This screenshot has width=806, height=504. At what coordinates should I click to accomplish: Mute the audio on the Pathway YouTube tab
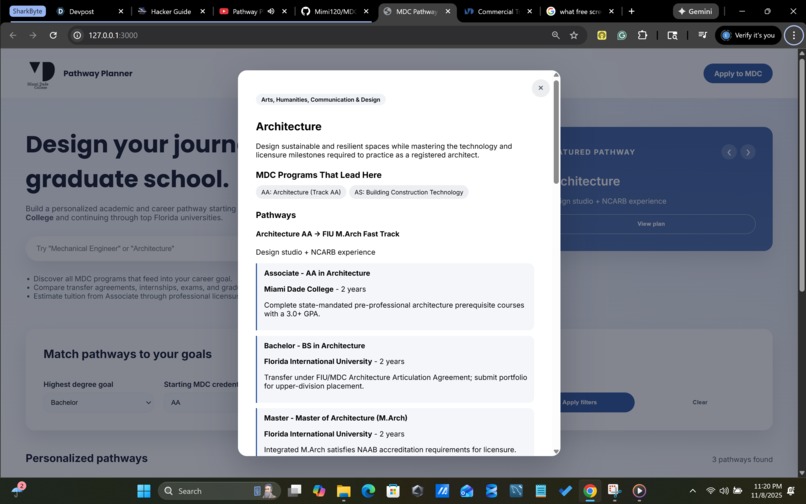click(x=271, y=11)
